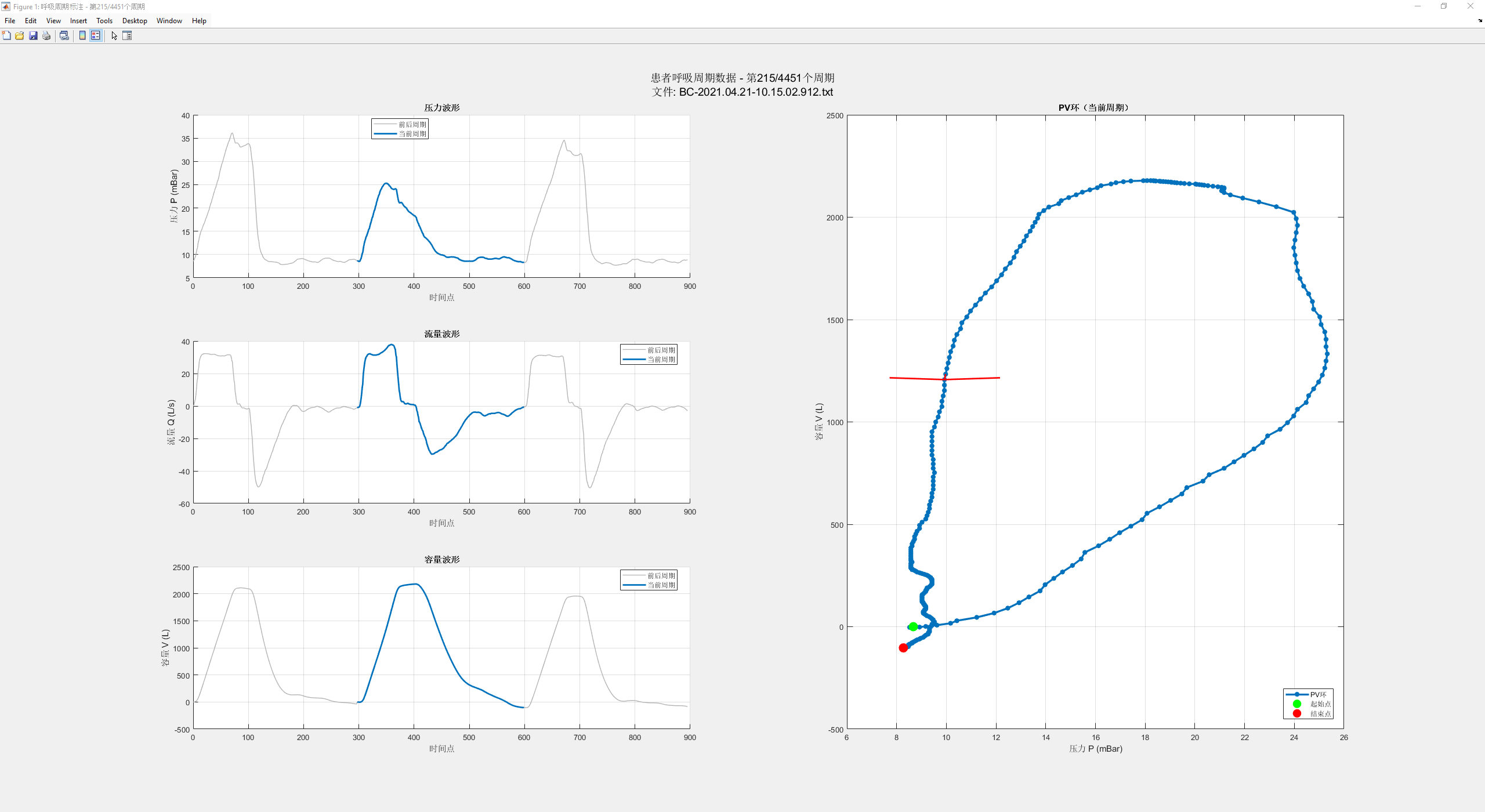Open the Insert menu
1485x812 pixels.
click(x=78, y=21)
